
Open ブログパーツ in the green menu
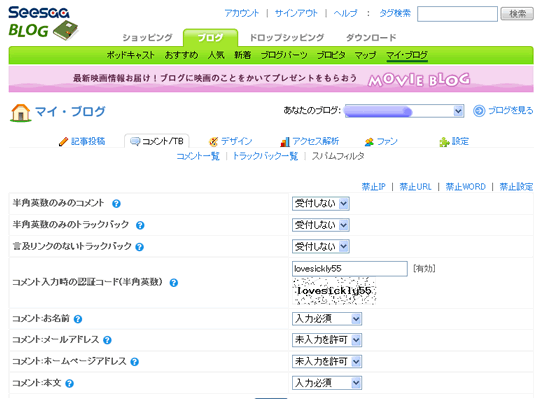coord(284,55)
